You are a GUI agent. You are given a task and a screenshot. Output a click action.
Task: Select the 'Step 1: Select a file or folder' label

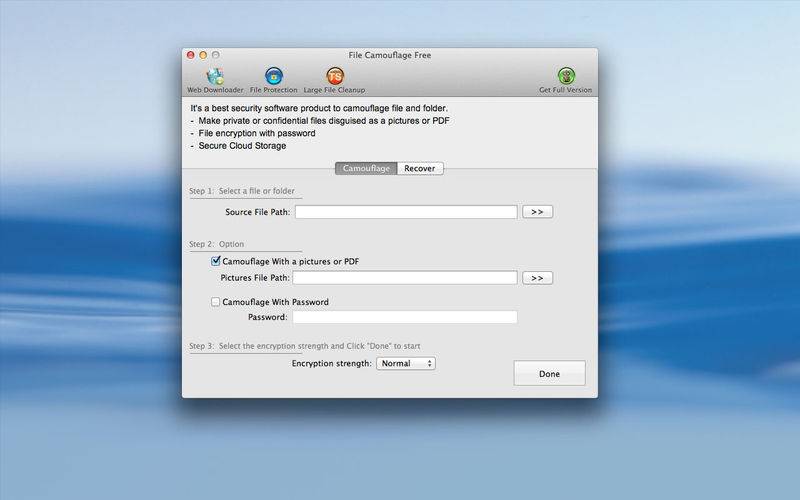tap(242, 191)
